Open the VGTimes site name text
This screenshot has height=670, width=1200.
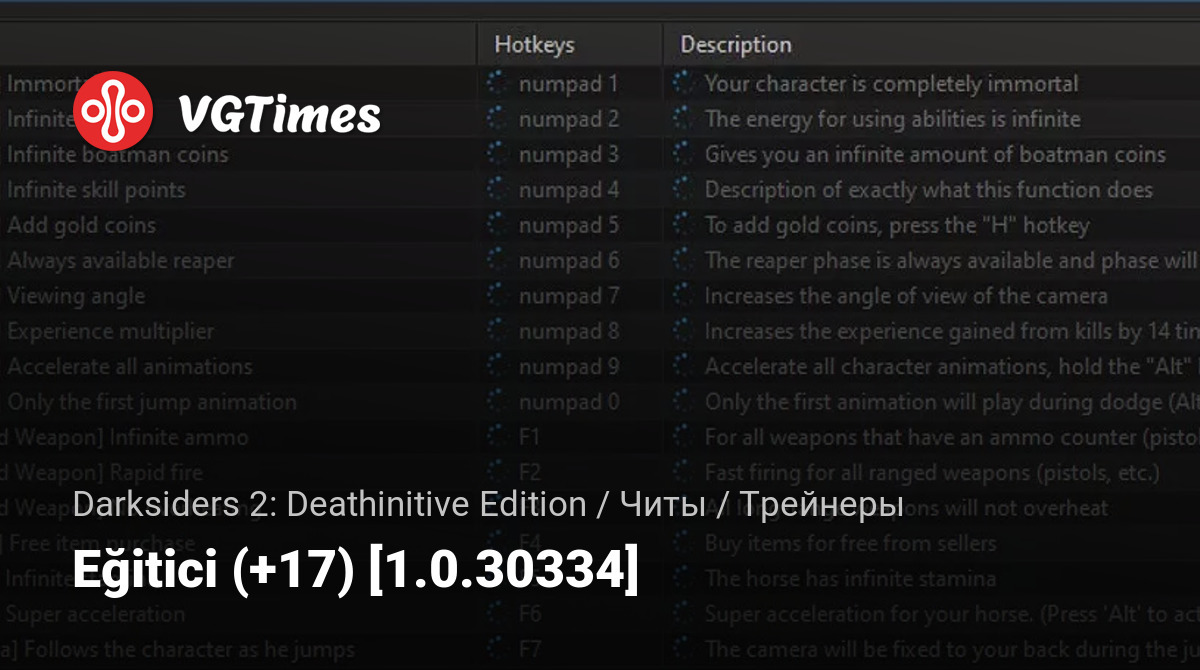[x=279, y=115]
